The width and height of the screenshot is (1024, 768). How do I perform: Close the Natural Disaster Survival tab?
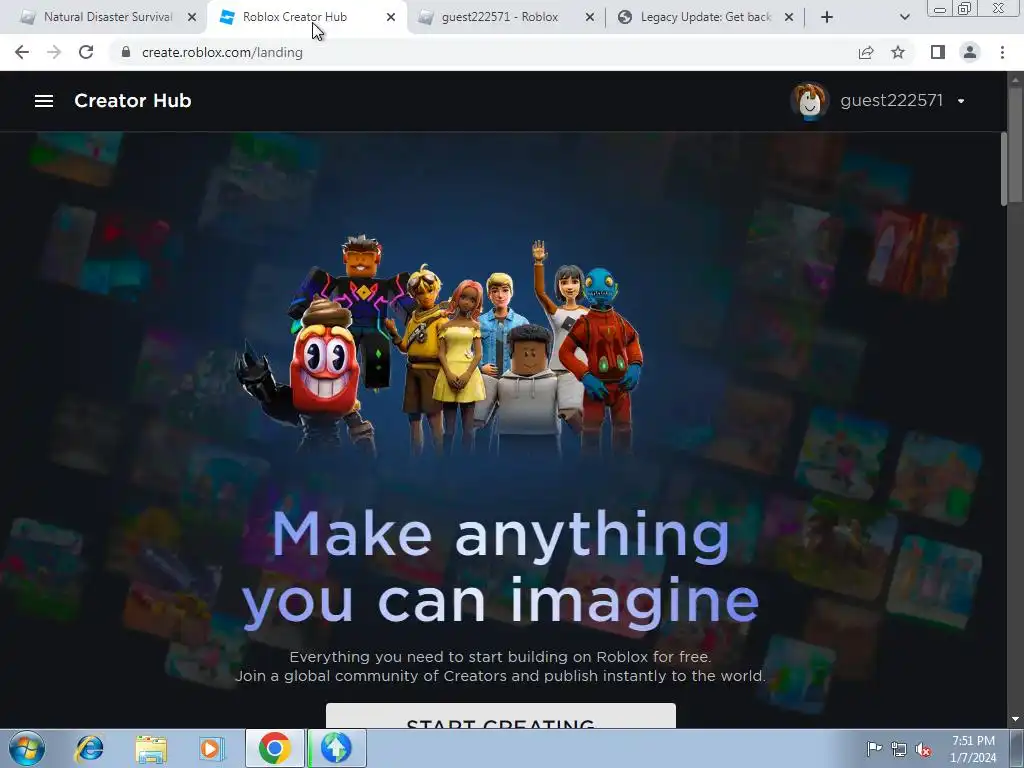tap(192, 18)
